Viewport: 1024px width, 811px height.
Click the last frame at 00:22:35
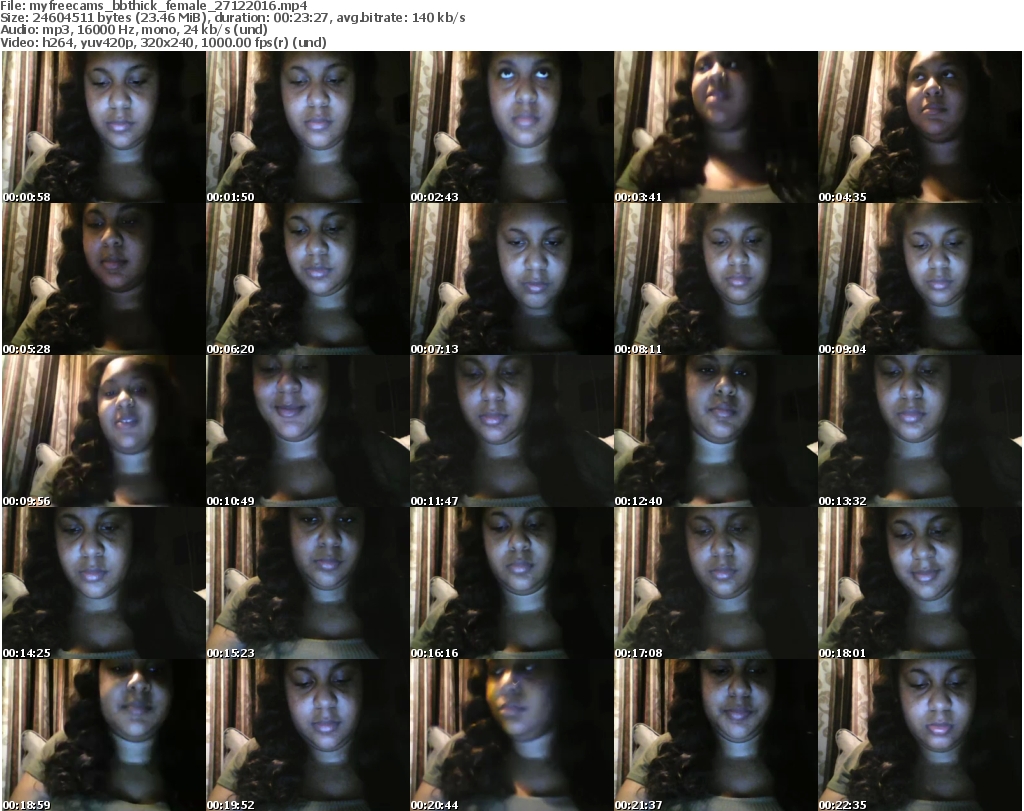[x=919, y=735]
